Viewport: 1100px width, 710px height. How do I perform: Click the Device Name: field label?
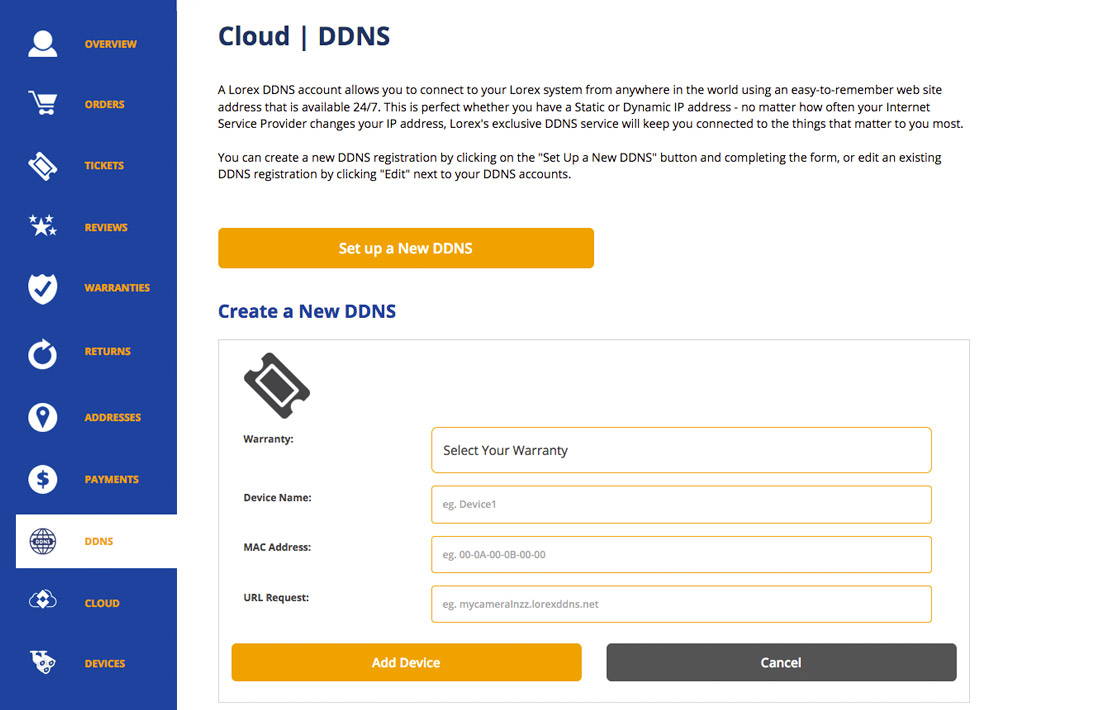click(x=277, y=497)
